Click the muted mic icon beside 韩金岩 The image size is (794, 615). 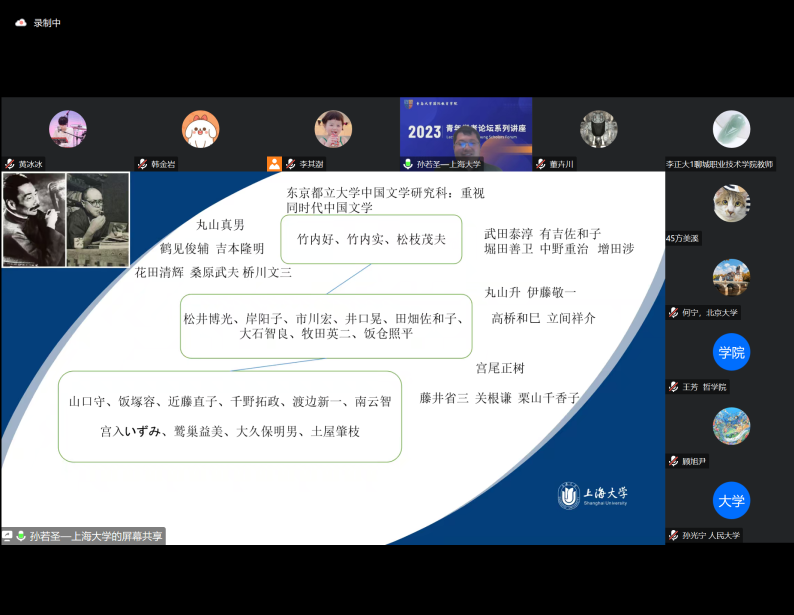(x=143, y=164)
